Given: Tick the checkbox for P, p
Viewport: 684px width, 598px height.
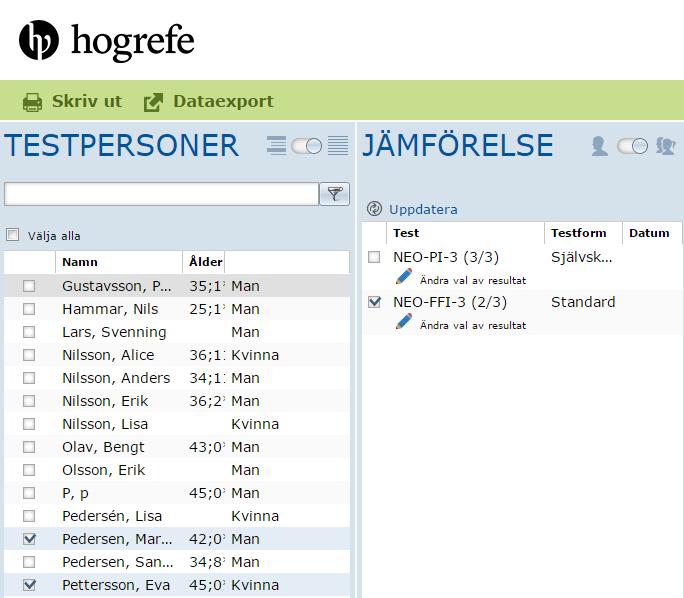Looking at the screenshot, I should click(29, 493).
